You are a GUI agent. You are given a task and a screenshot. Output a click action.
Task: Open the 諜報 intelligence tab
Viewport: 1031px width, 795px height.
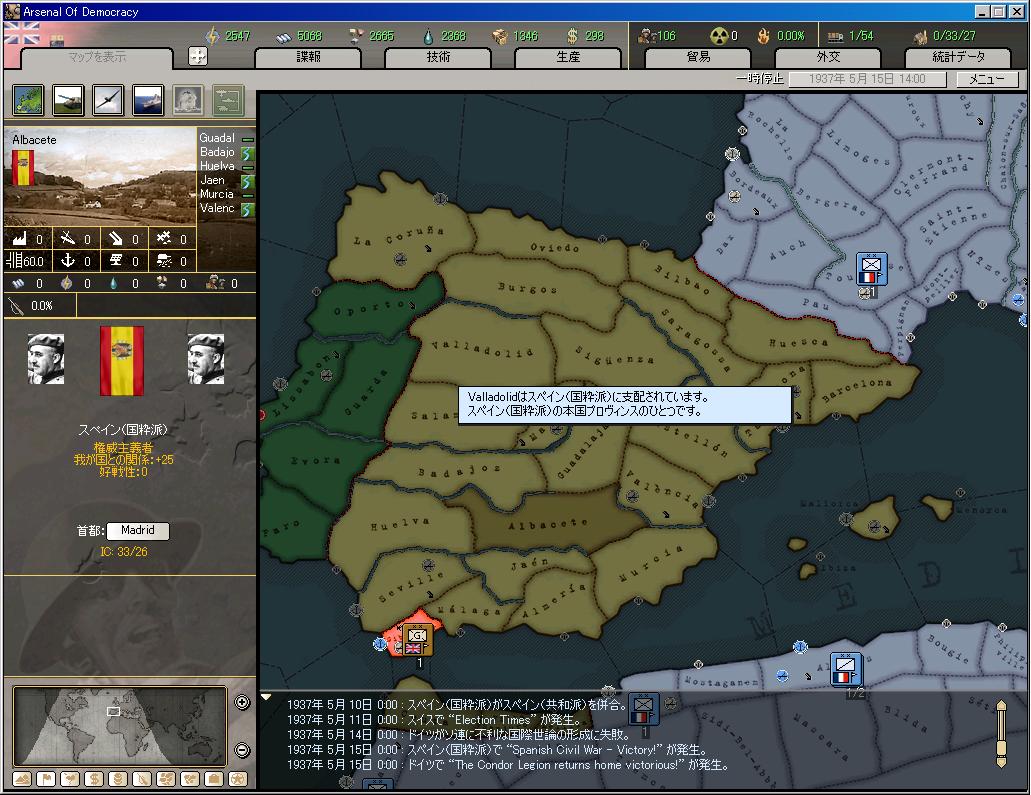pos(308,57)
